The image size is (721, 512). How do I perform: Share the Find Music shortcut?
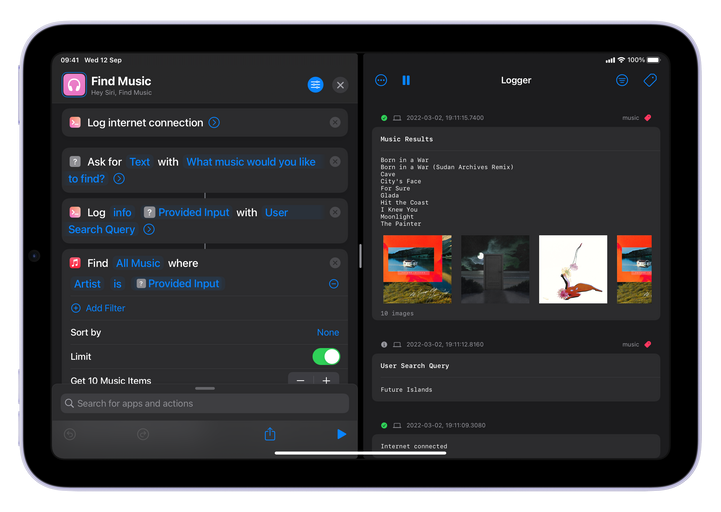tap(270, 434)
